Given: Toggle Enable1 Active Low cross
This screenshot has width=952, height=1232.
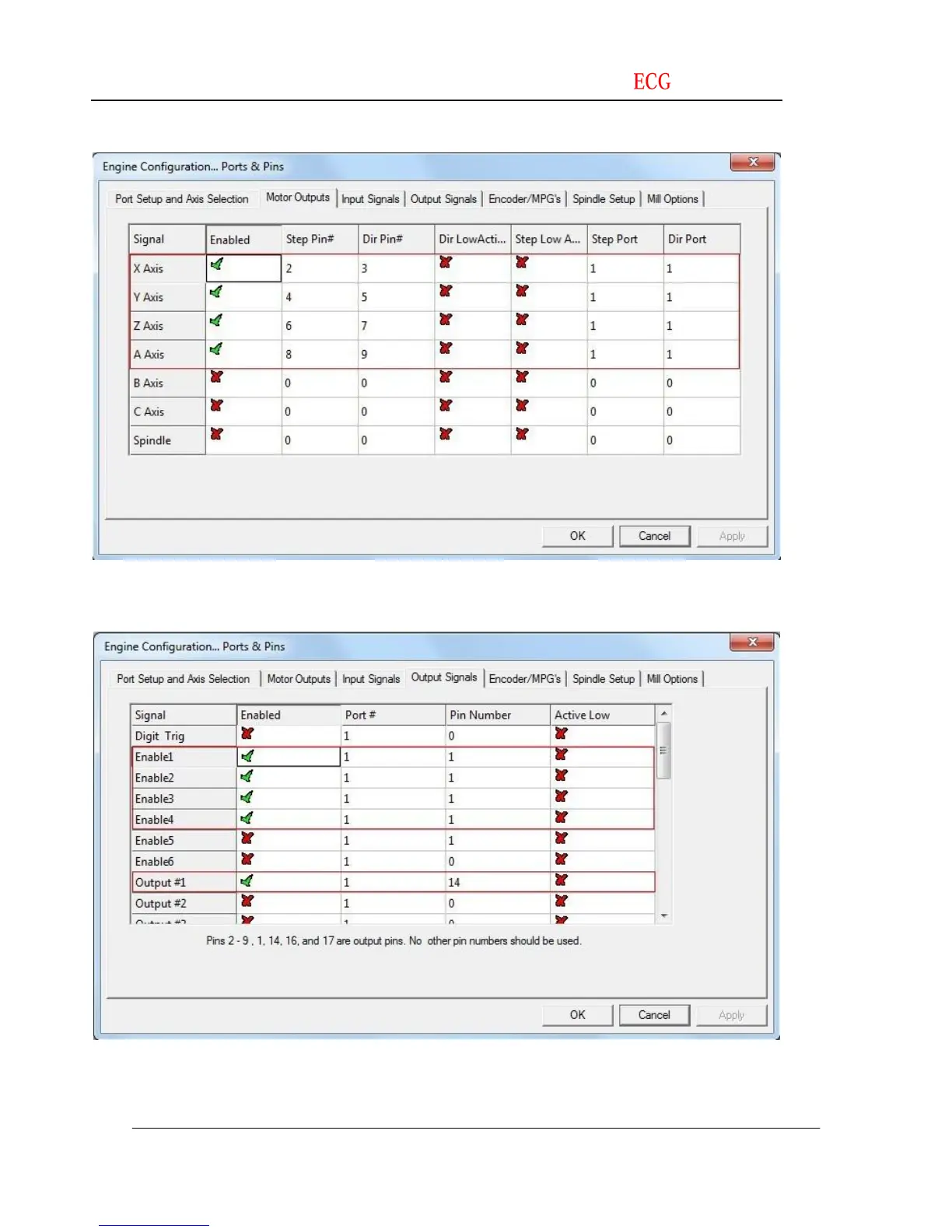Looking at the screenshot, I should click(x=562, y=754).
